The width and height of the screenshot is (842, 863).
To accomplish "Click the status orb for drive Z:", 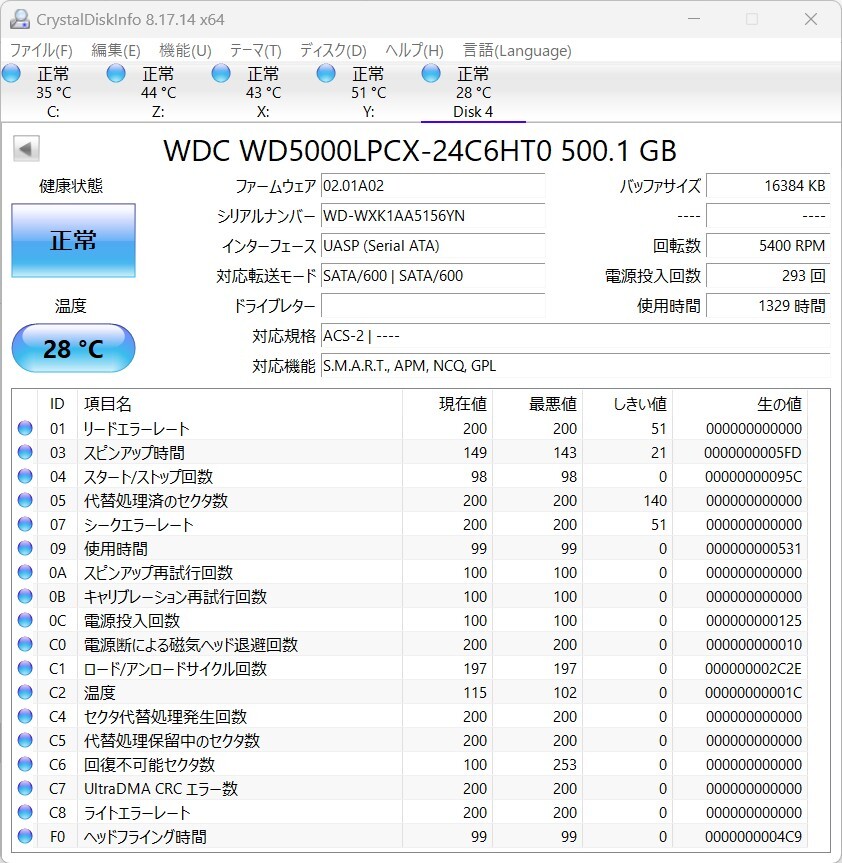I will (116, 73).
